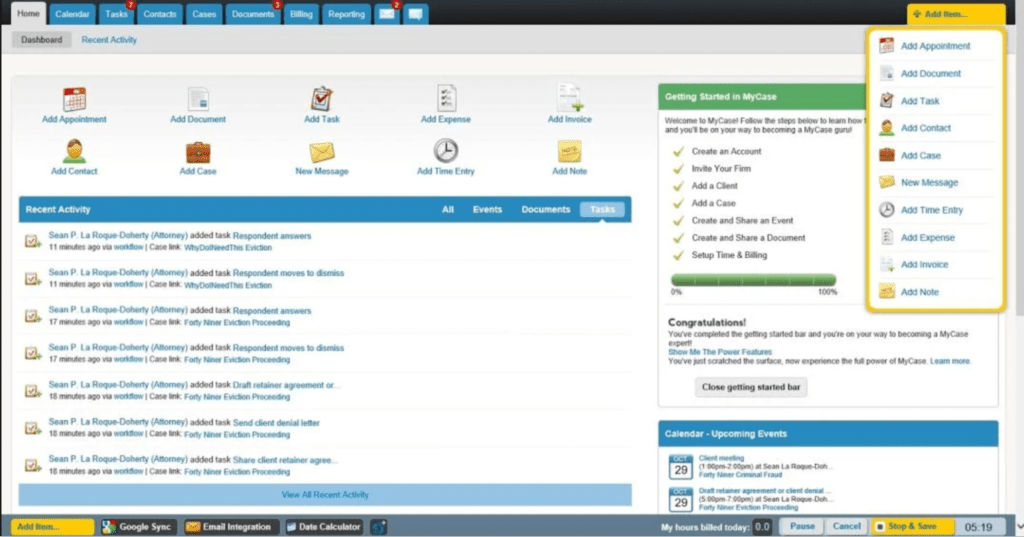Viewport: 1024px width, 537px height.
Task: Open Client meeting event link
Action: 721,458
